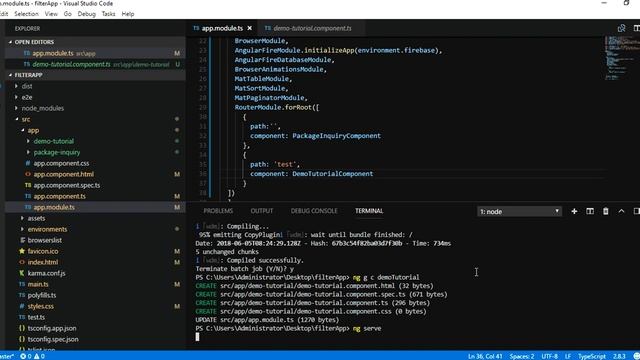Click TypeScript version 2.8.3 in status bar
Viewport: 640px width, 360px height.
click(619, 356)
